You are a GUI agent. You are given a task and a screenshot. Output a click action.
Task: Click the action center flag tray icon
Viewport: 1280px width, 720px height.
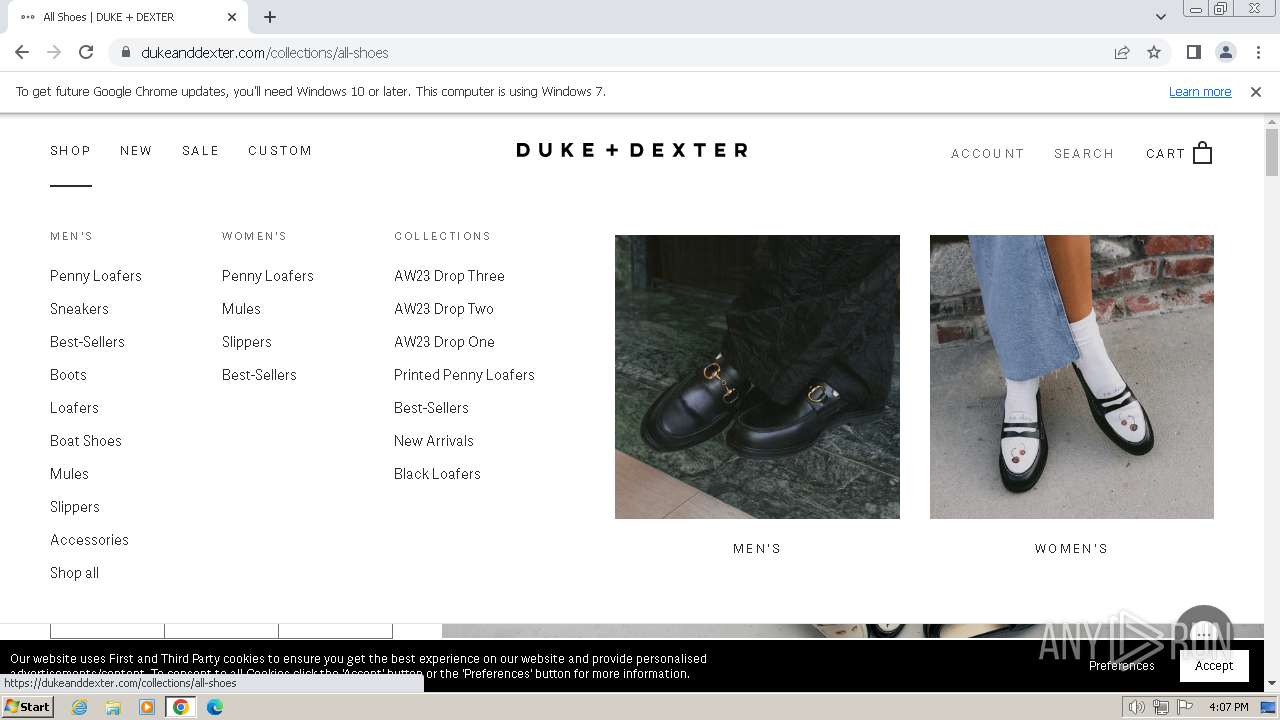1185,707
